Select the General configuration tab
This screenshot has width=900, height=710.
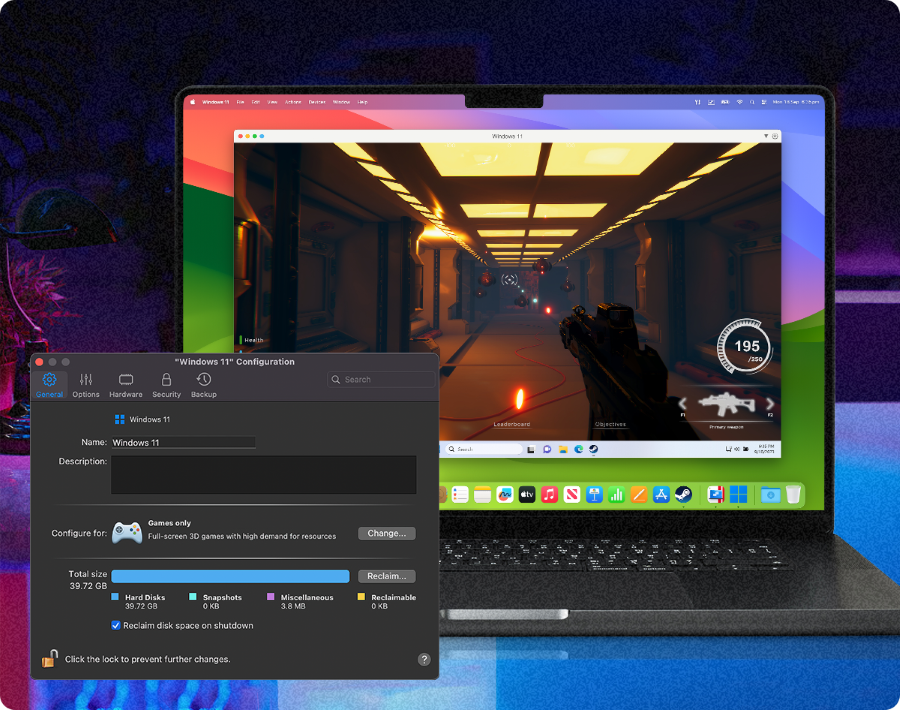tap(49, 383)
